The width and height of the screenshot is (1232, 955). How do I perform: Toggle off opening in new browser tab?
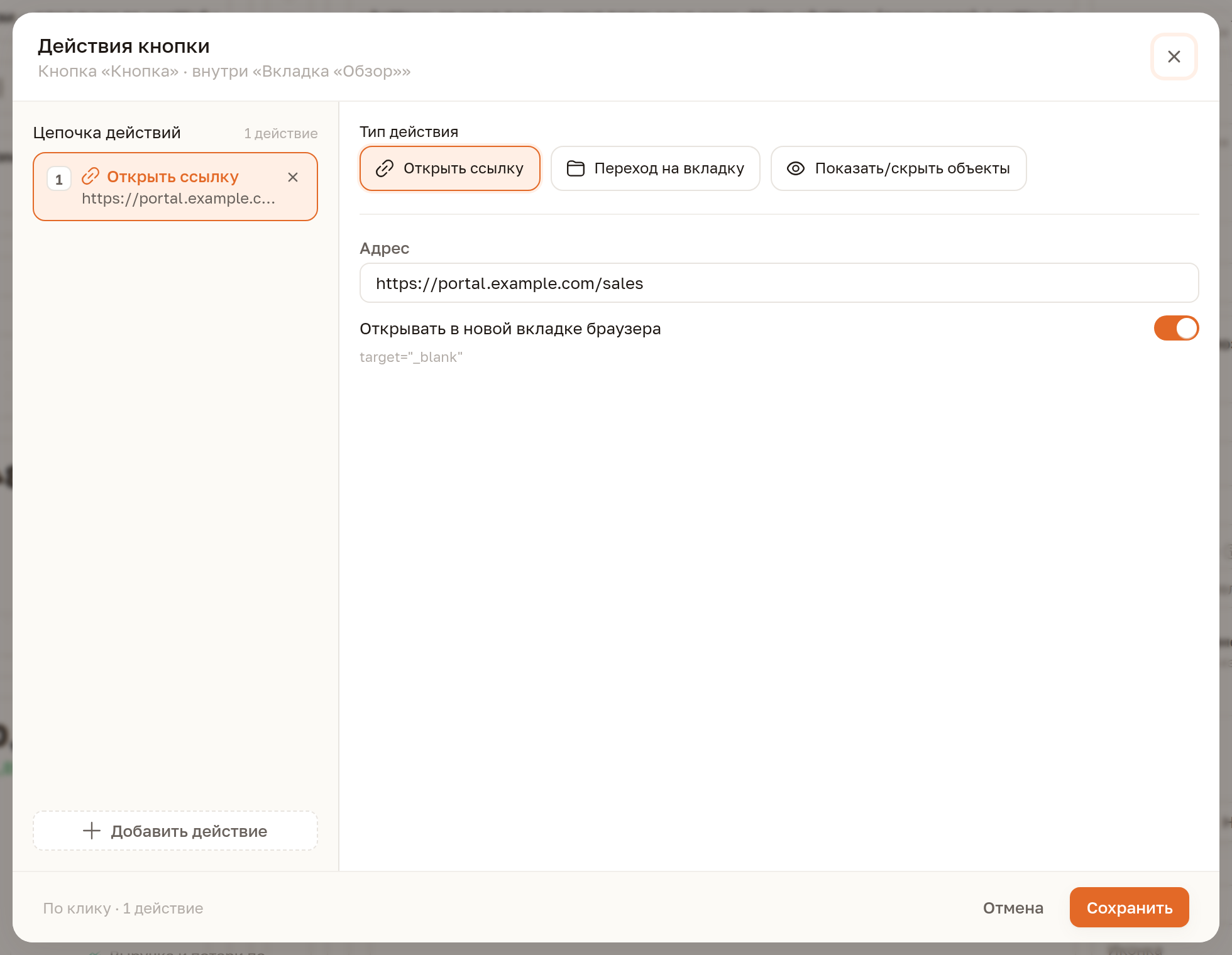tap(1176, 328)
